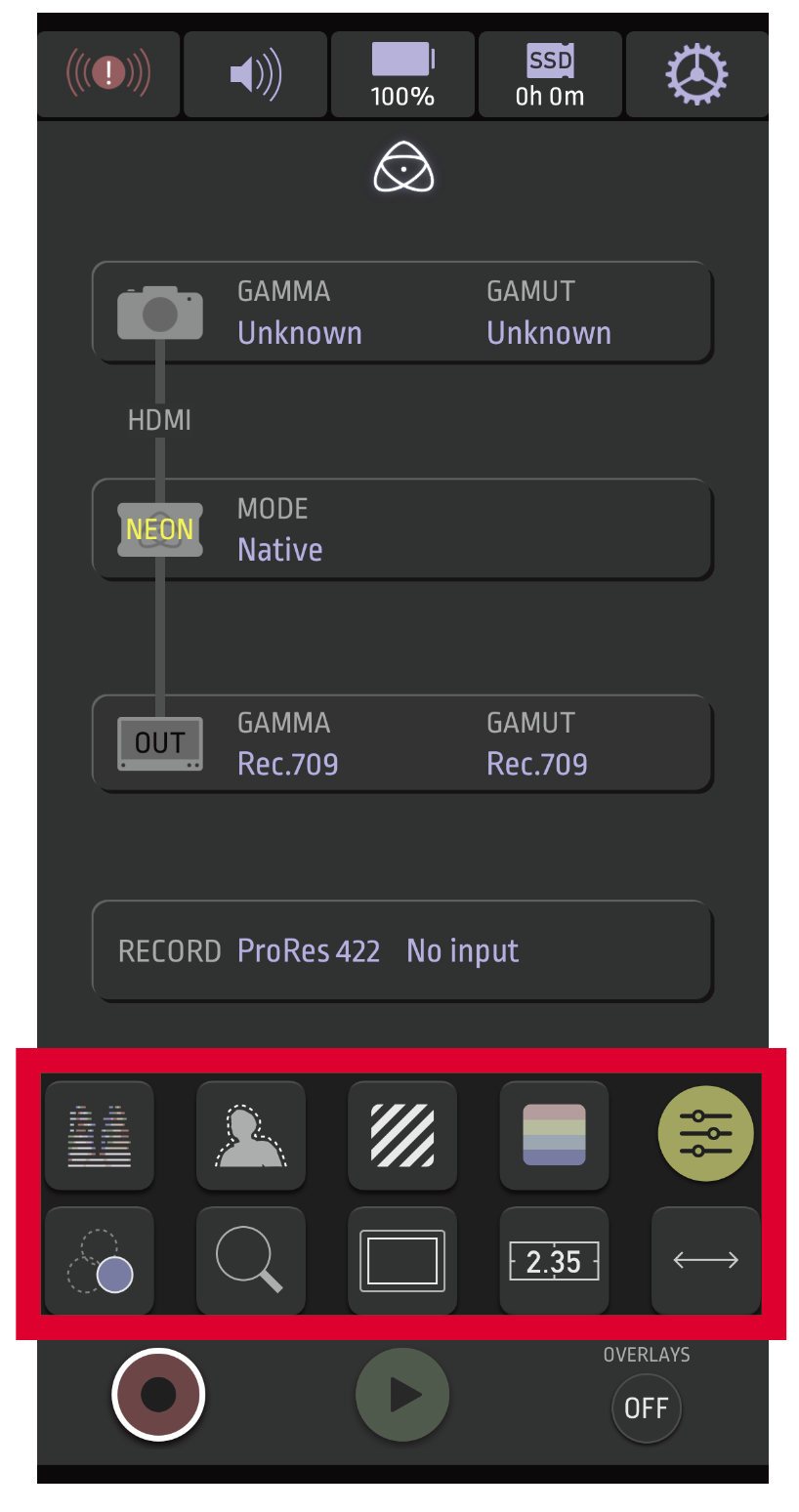Viewport: 799px width, 1512px height.
Task: Open the settings gear menu
Action: pyautogui.click(x=696, y=74)
